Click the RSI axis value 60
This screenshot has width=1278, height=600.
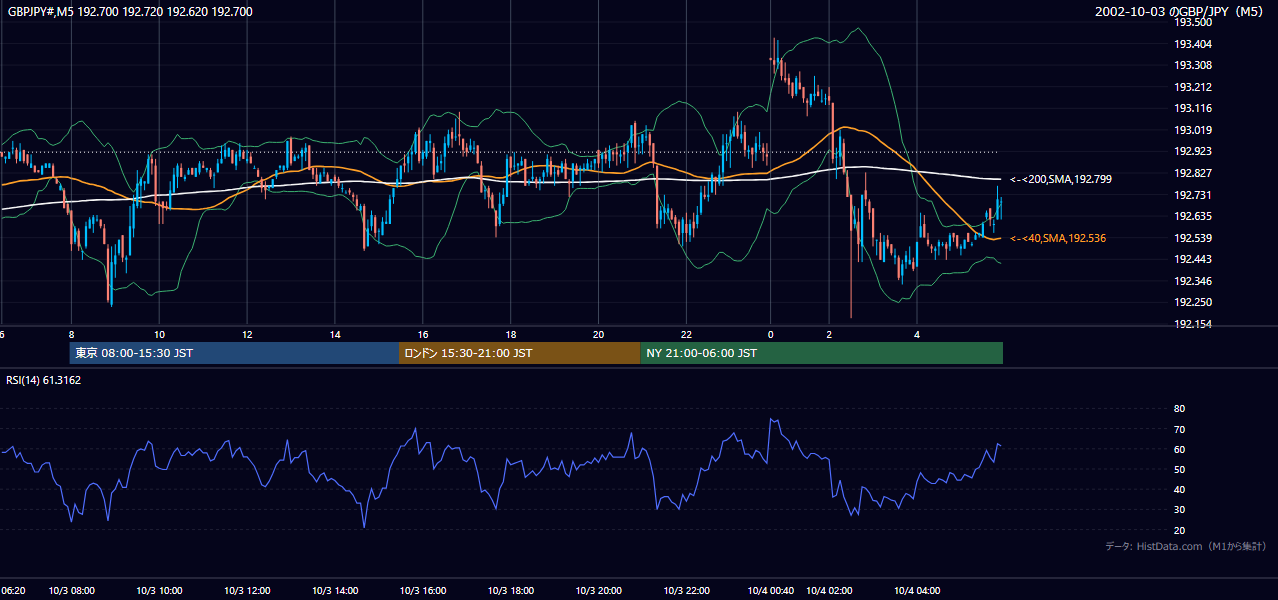[1179, 449]
